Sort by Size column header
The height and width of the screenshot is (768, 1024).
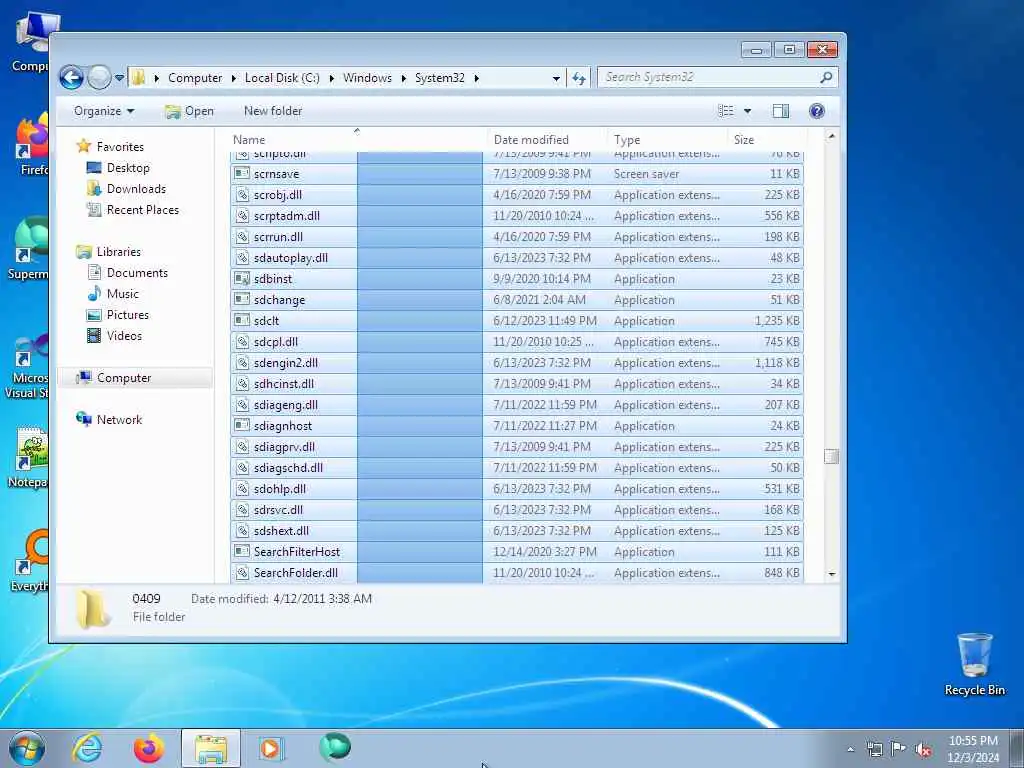click(743, 140)
